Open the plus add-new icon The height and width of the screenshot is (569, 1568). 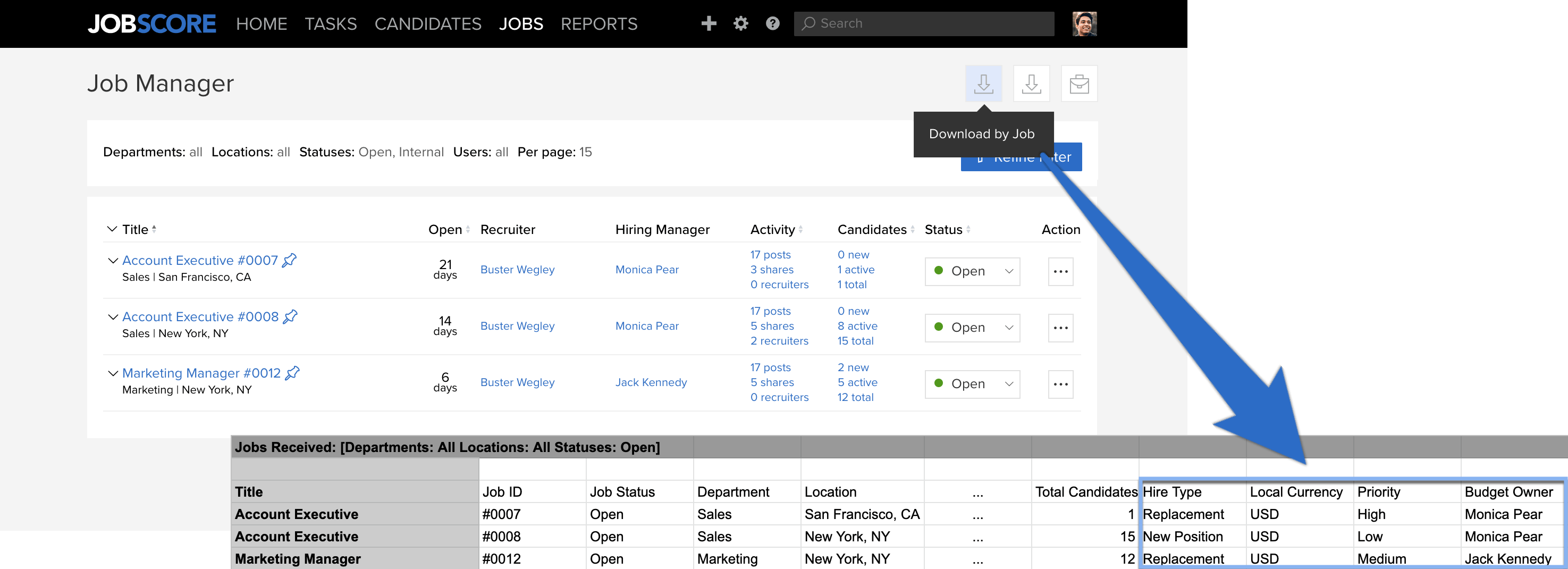[709, 24]
